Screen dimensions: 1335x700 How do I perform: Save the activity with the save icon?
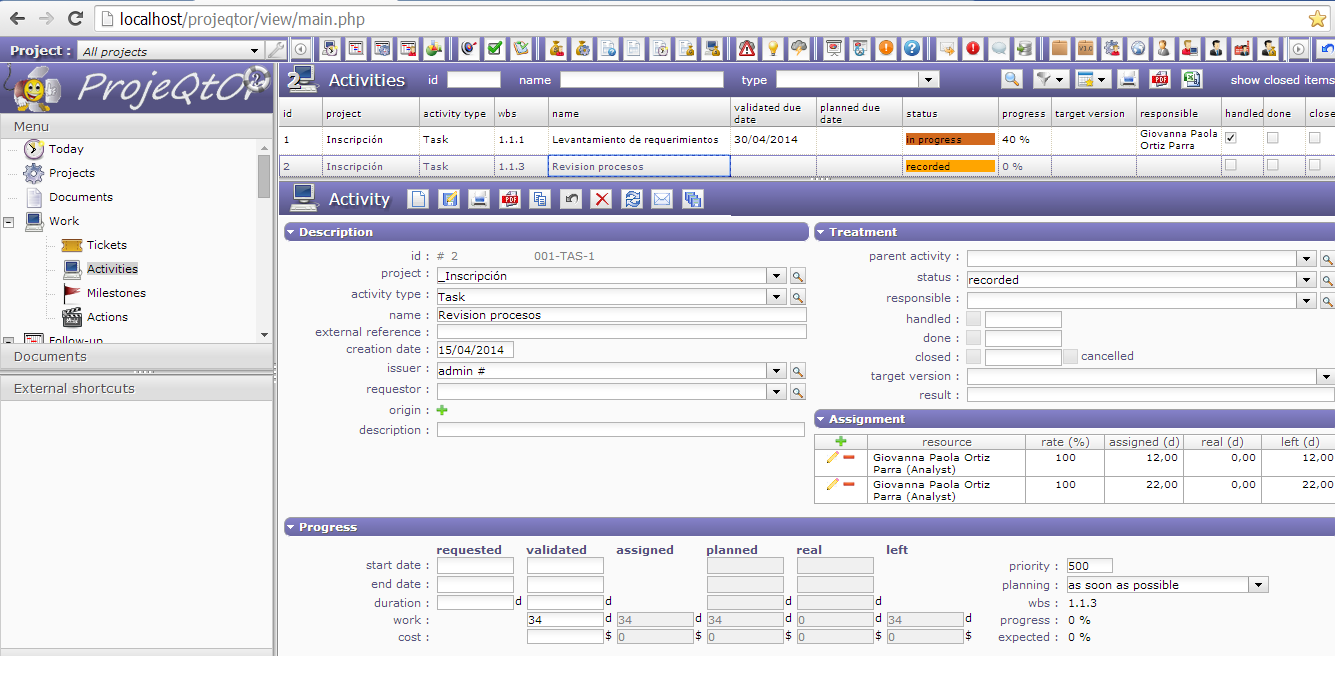tap(449, 199)
